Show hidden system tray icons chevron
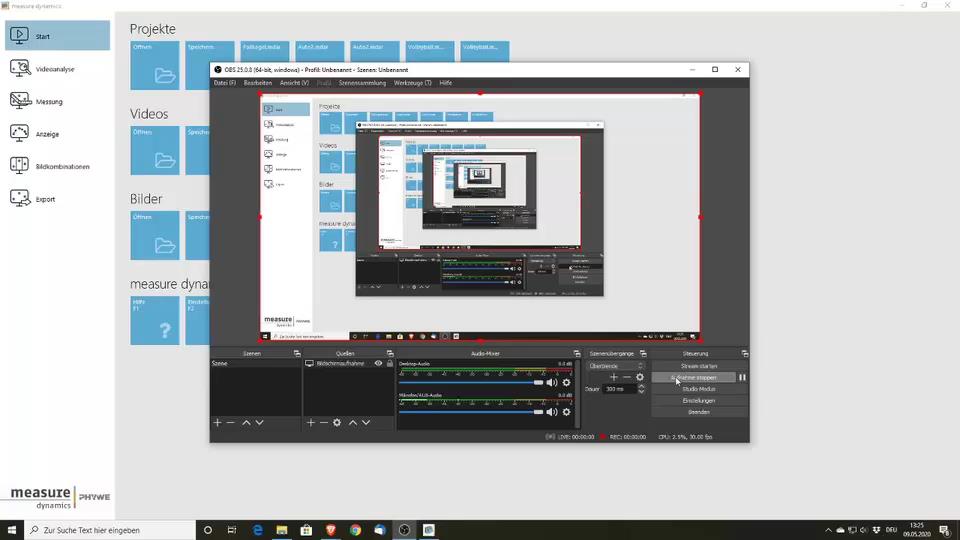Screen dimensions: 960x540 click(x=828, y=530)
